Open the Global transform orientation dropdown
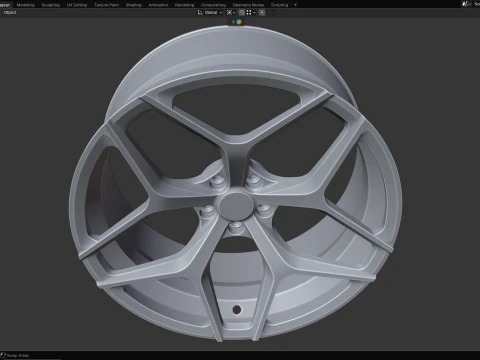Screen dimensions: 480x360 [x=210, y=13]
